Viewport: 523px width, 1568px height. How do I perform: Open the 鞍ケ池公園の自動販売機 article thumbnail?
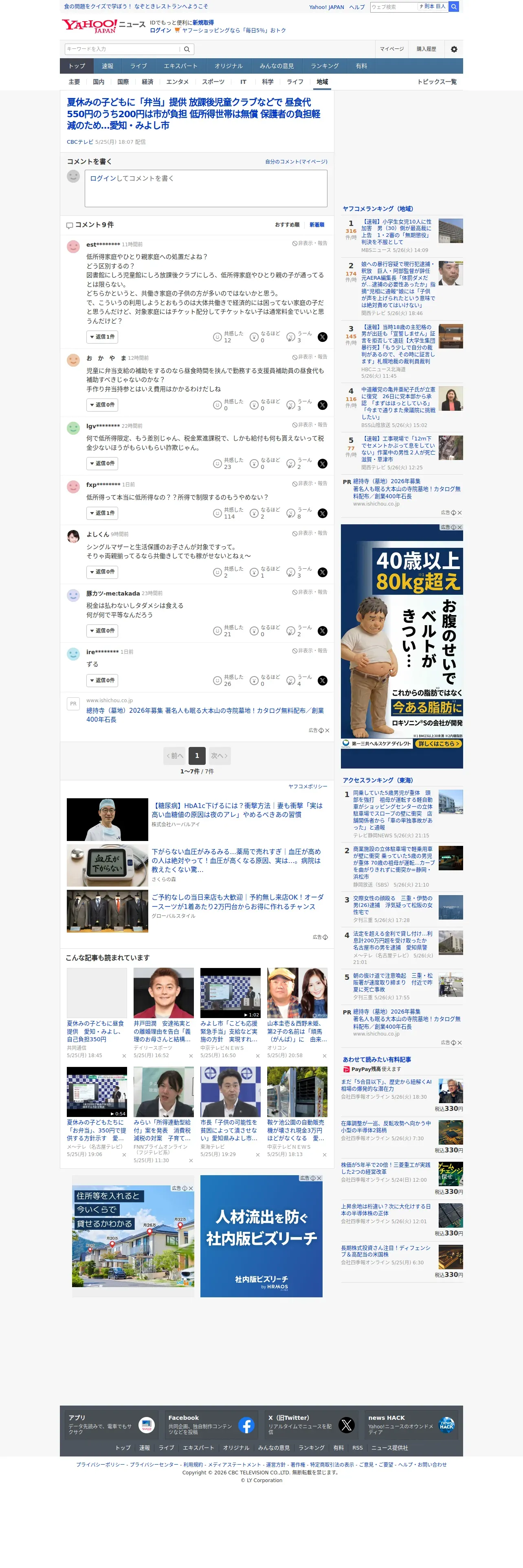click(297, 1092)
